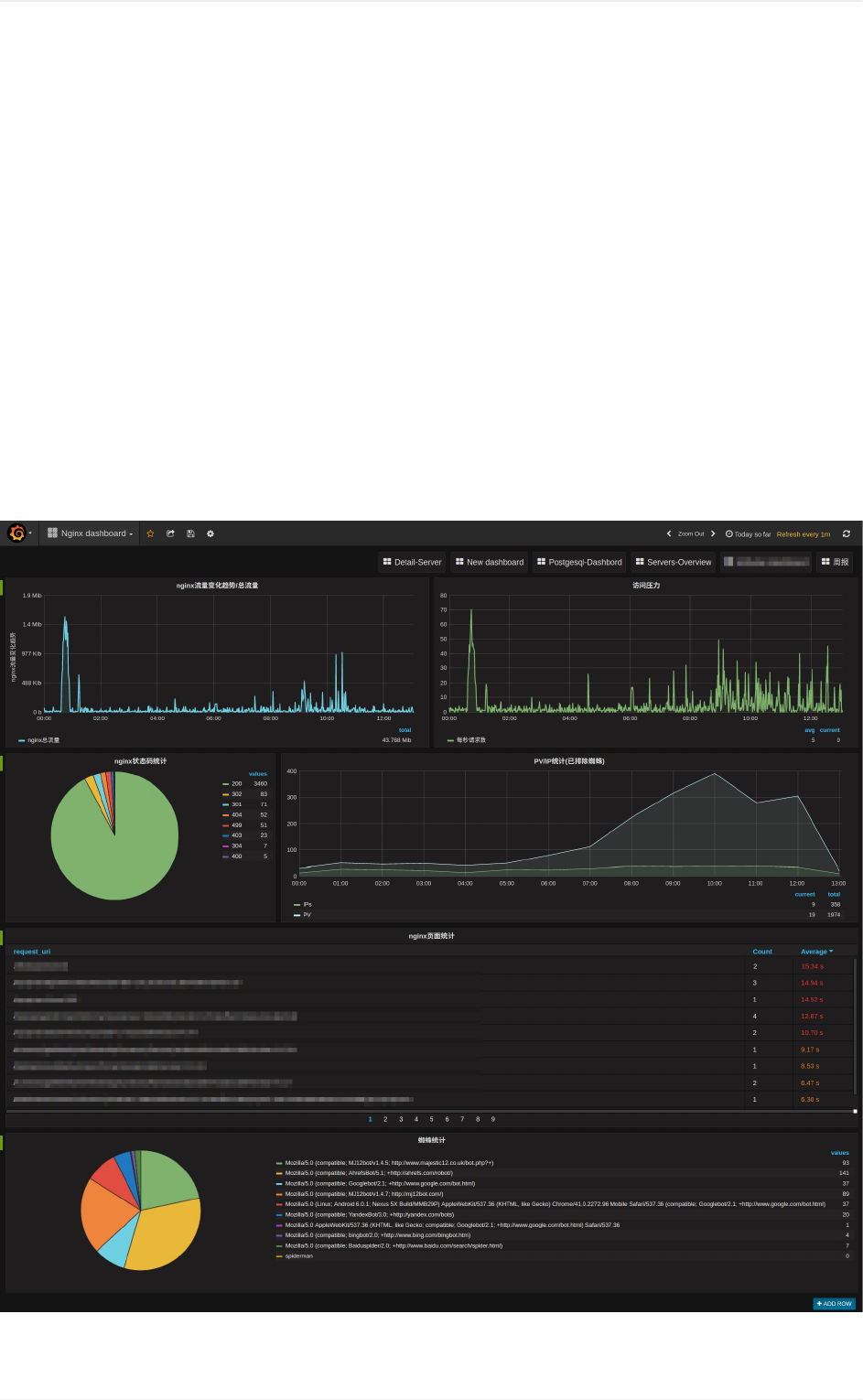Shift time range back with left arrow
The width and height of the screenshot is (863, 1400).
click(x=669, y=533)
